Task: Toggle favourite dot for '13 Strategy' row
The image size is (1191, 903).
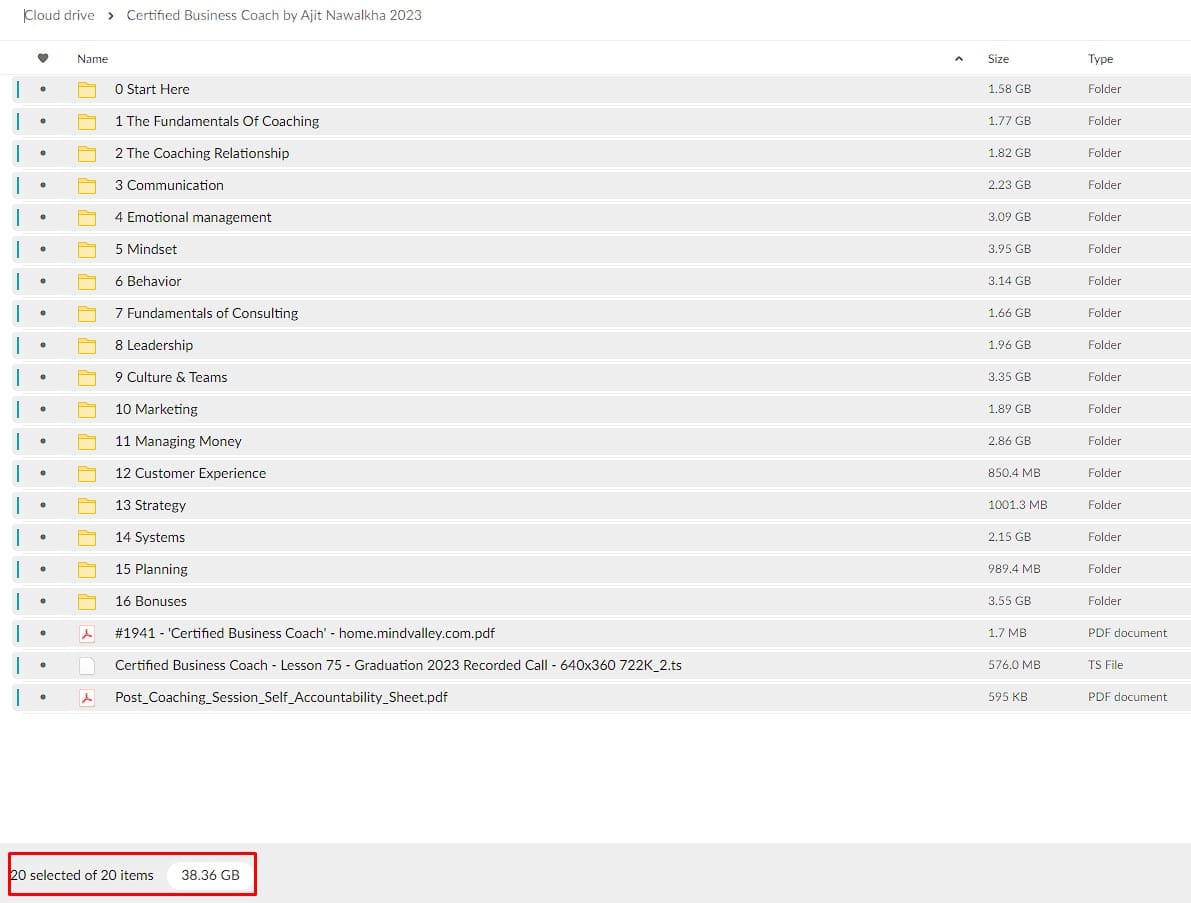Action: click(x=43, y=505)
